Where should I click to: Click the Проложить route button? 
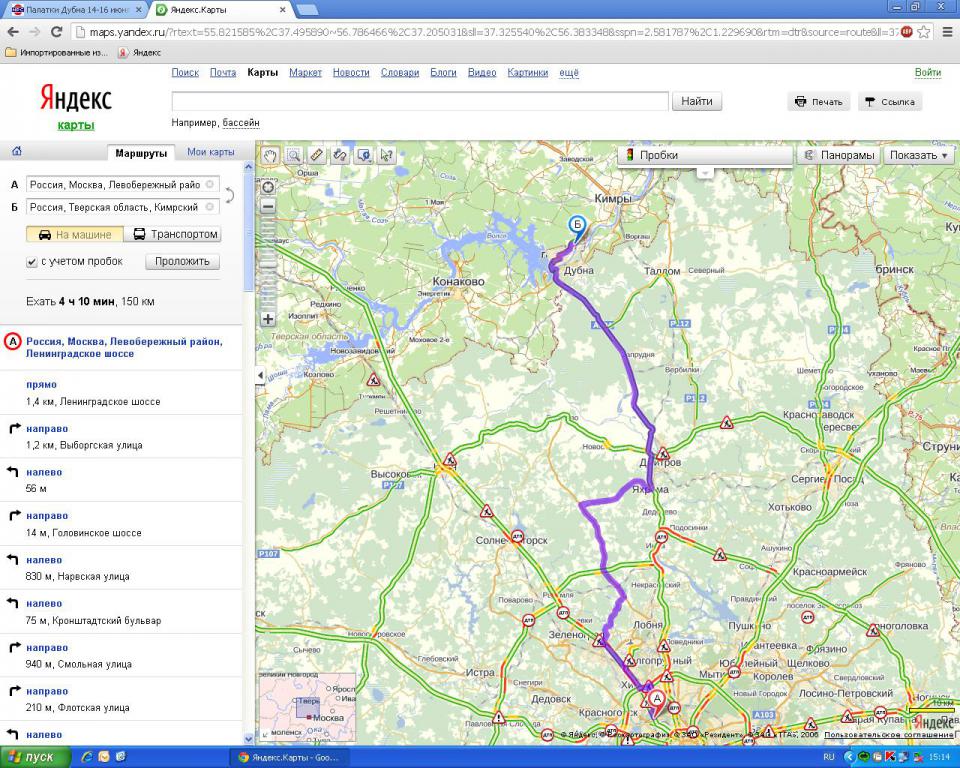(x=182, y=262)
